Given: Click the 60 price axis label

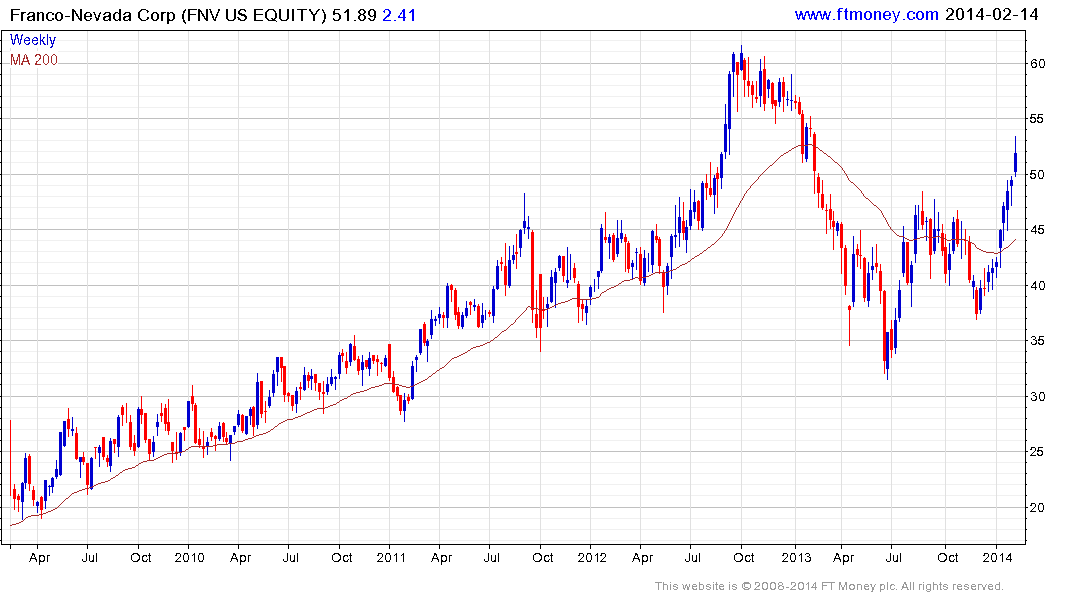Looking at the screenshot, I should point(1038,64).
